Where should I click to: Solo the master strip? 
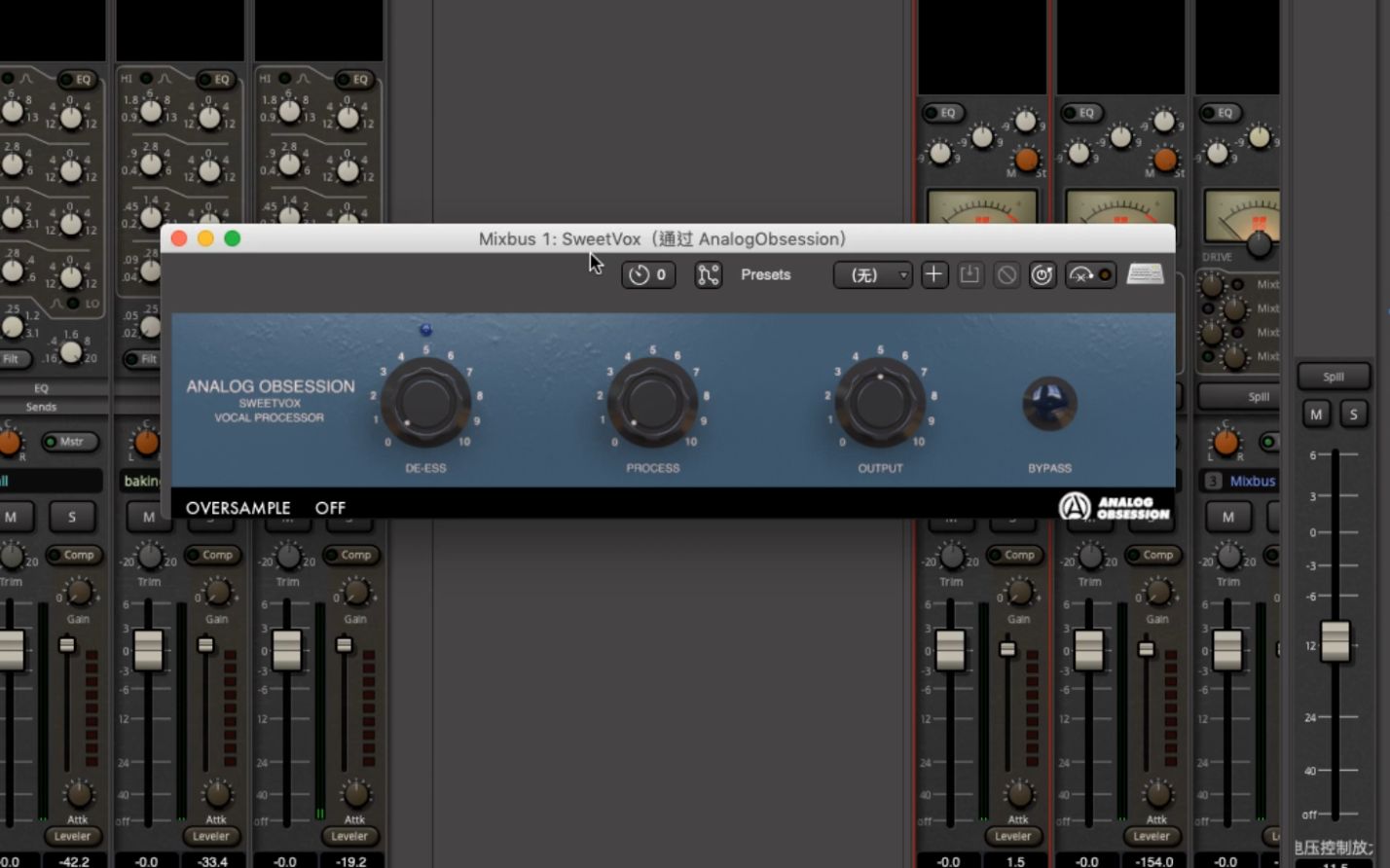coord(1353,415)
